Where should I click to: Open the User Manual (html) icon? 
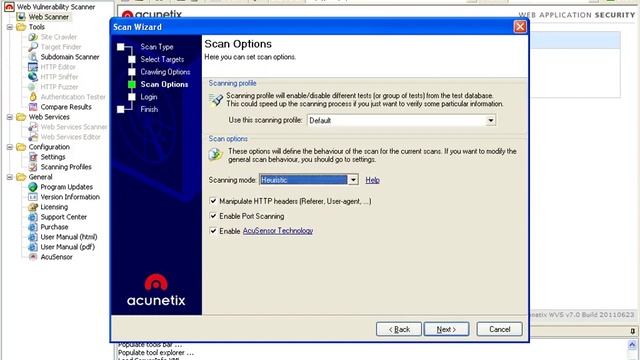(33, 237)
